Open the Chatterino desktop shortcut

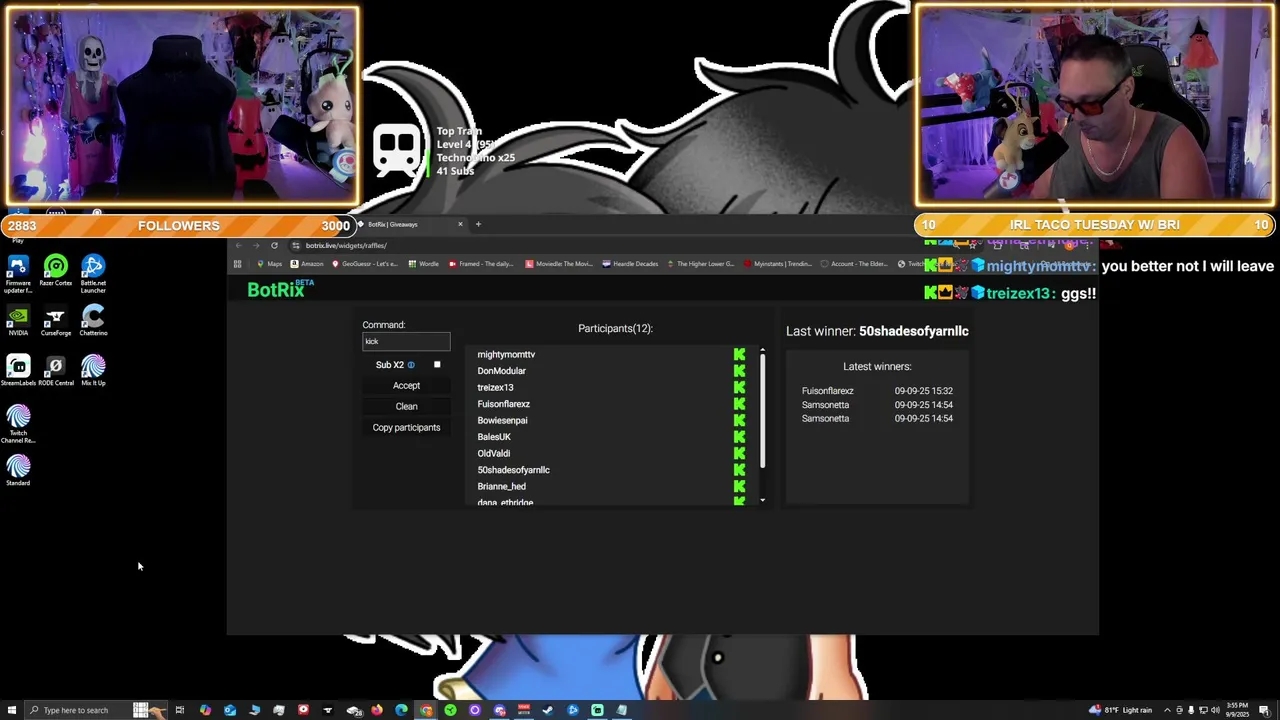click(93, 321)
